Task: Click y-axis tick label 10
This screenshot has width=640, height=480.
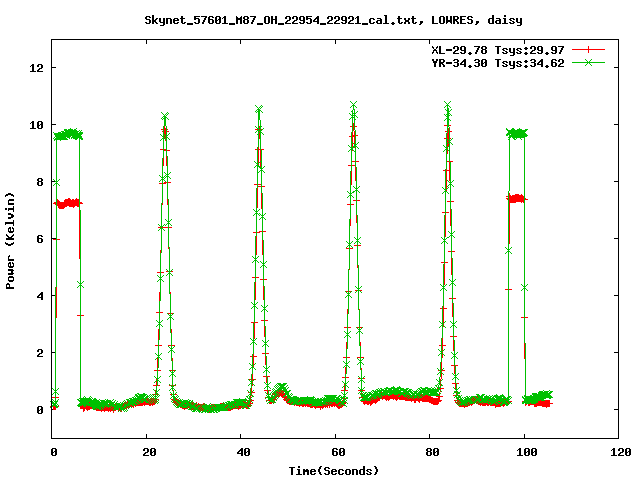Action: (x=36, y=125)
